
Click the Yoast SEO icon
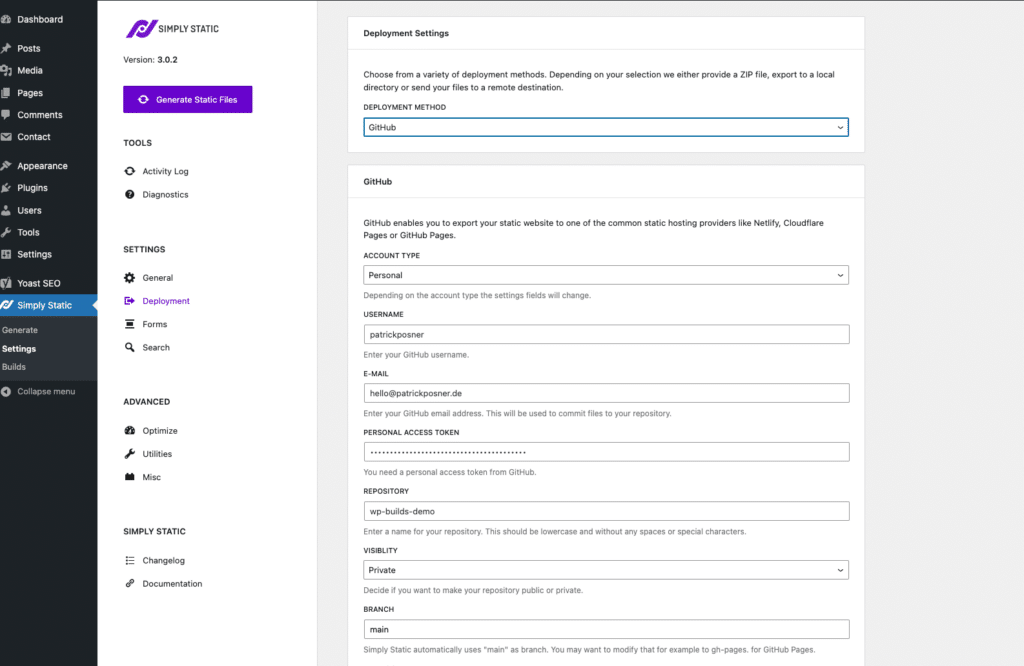point(6,283)
